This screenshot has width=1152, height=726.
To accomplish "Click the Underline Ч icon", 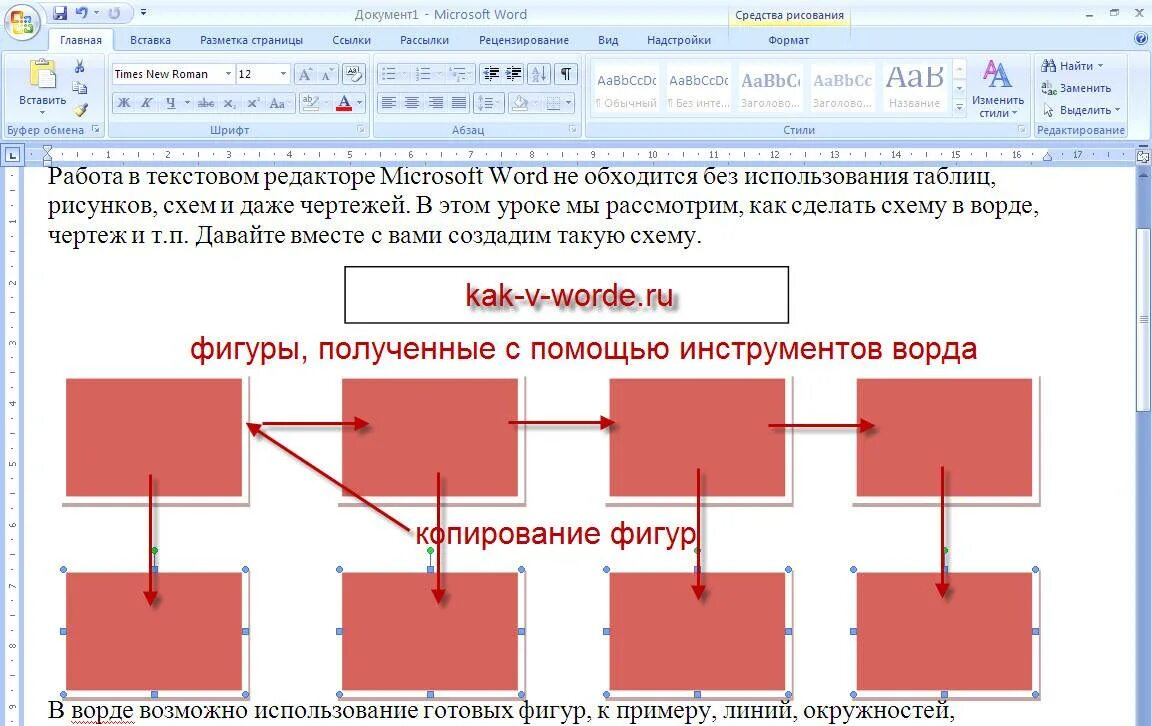I will [x=170, y=103].
